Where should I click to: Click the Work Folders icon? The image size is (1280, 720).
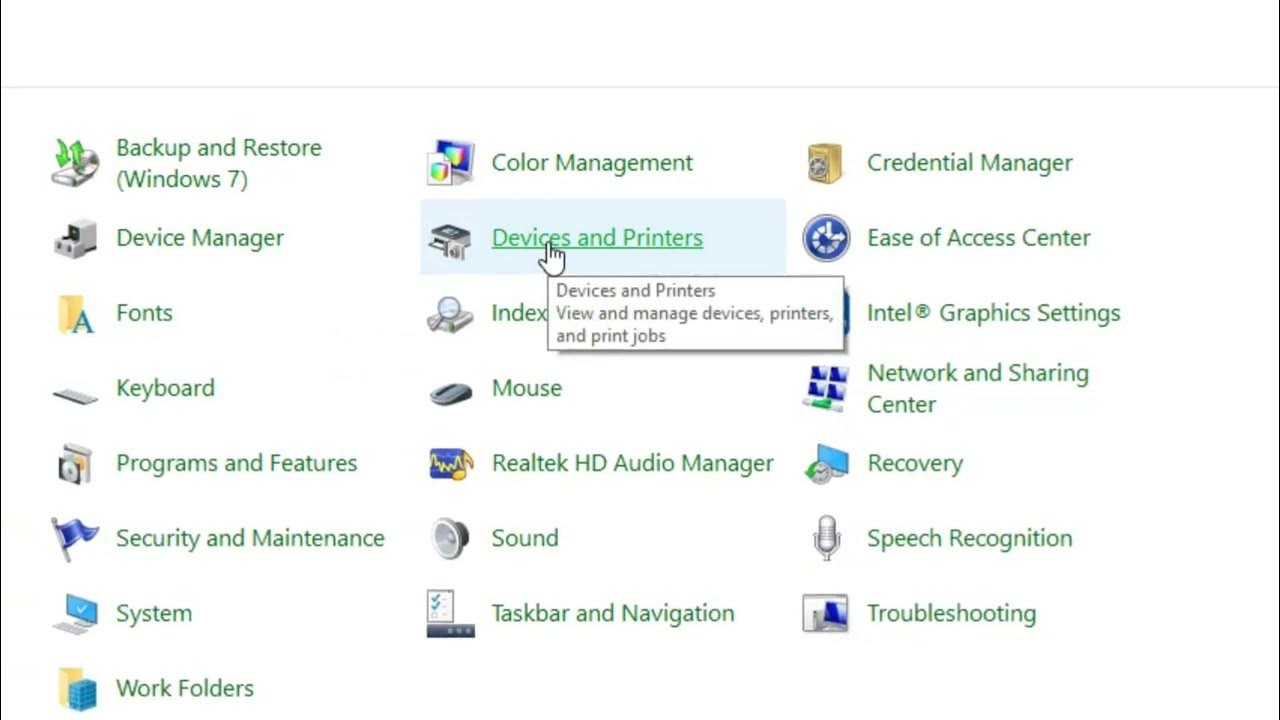pyautogui.click(x=77, y=689)
